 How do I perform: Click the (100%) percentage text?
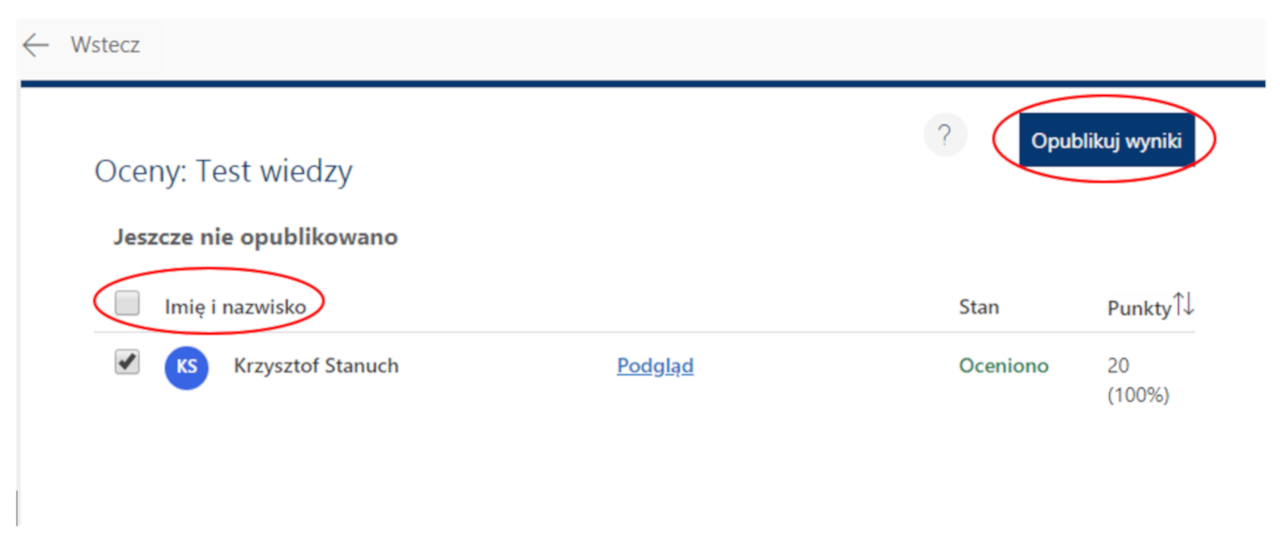[x=1138, y=395]
